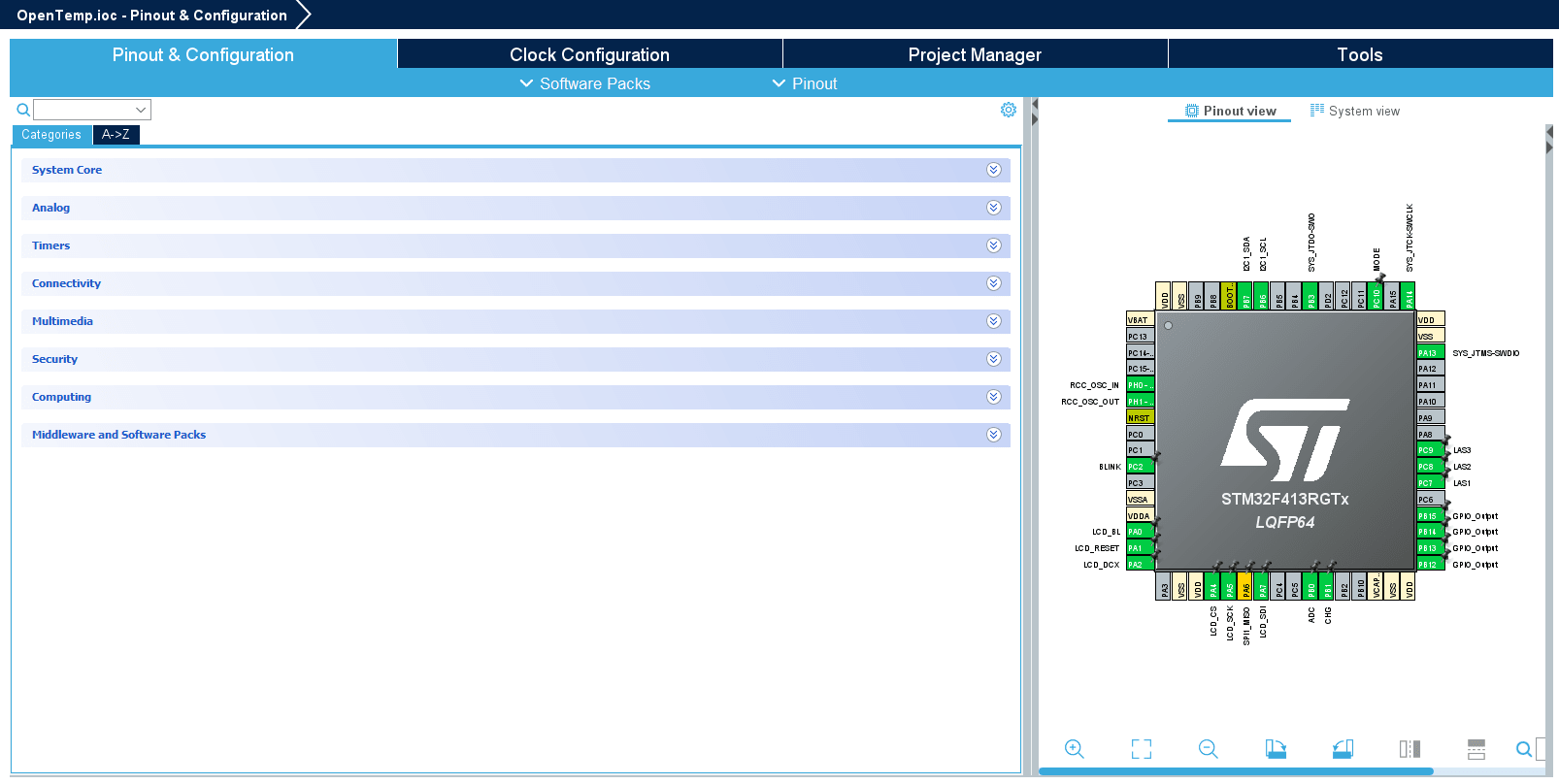Expand Middleware and Software Packs category
This screenshot has height=784, width=1559.
point(994,435)
